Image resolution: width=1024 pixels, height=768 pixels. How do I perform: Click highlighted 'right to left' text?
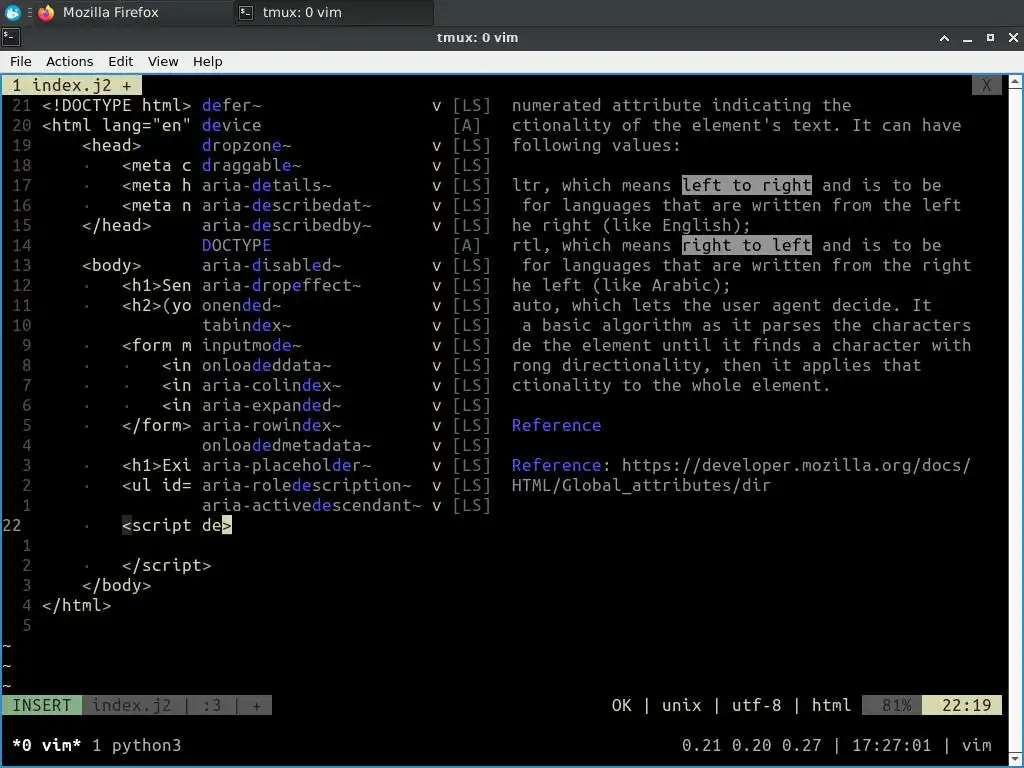point(746,245)
